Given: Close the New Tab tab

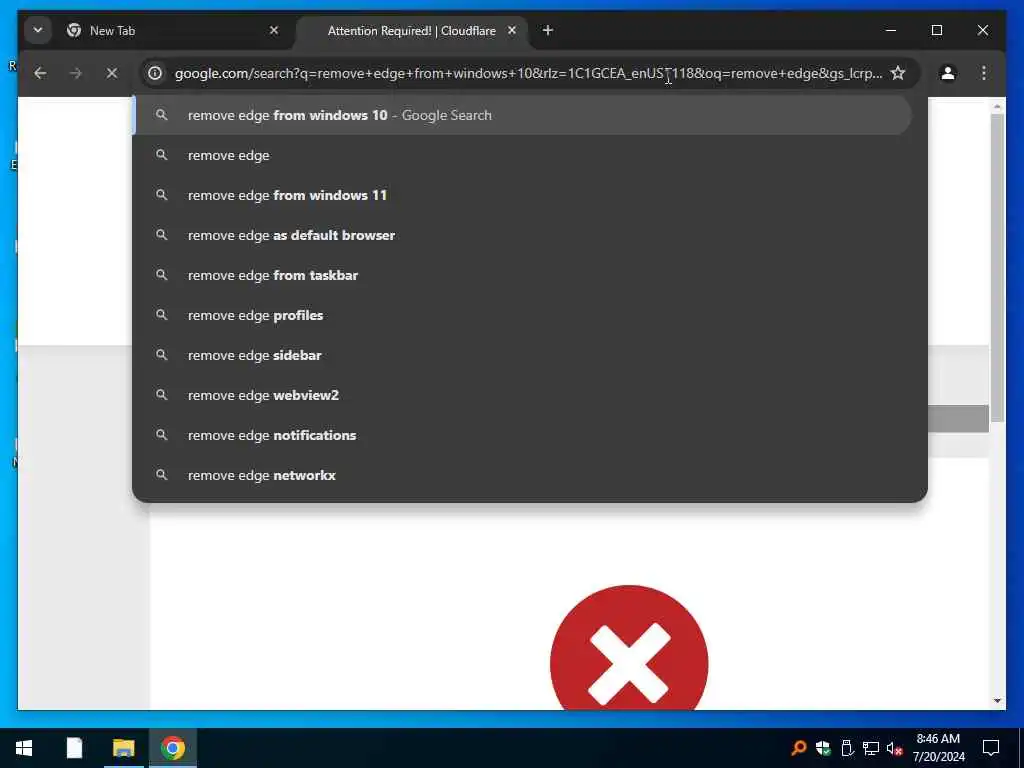Looking at the screenshot, I should [274, 31].
